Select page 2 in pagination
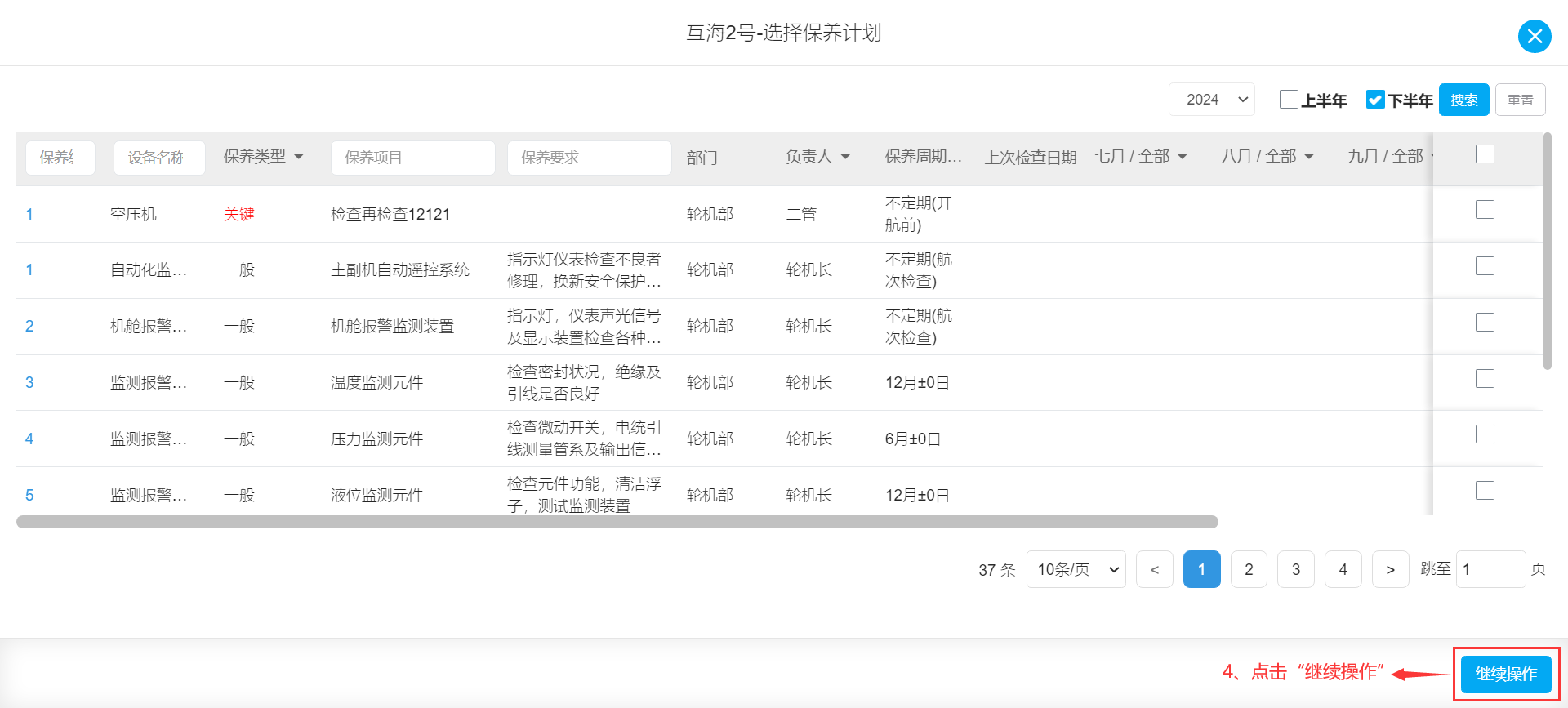Image resolution: width=1568 pixels, height=708 pixels. pos(1249,569)
